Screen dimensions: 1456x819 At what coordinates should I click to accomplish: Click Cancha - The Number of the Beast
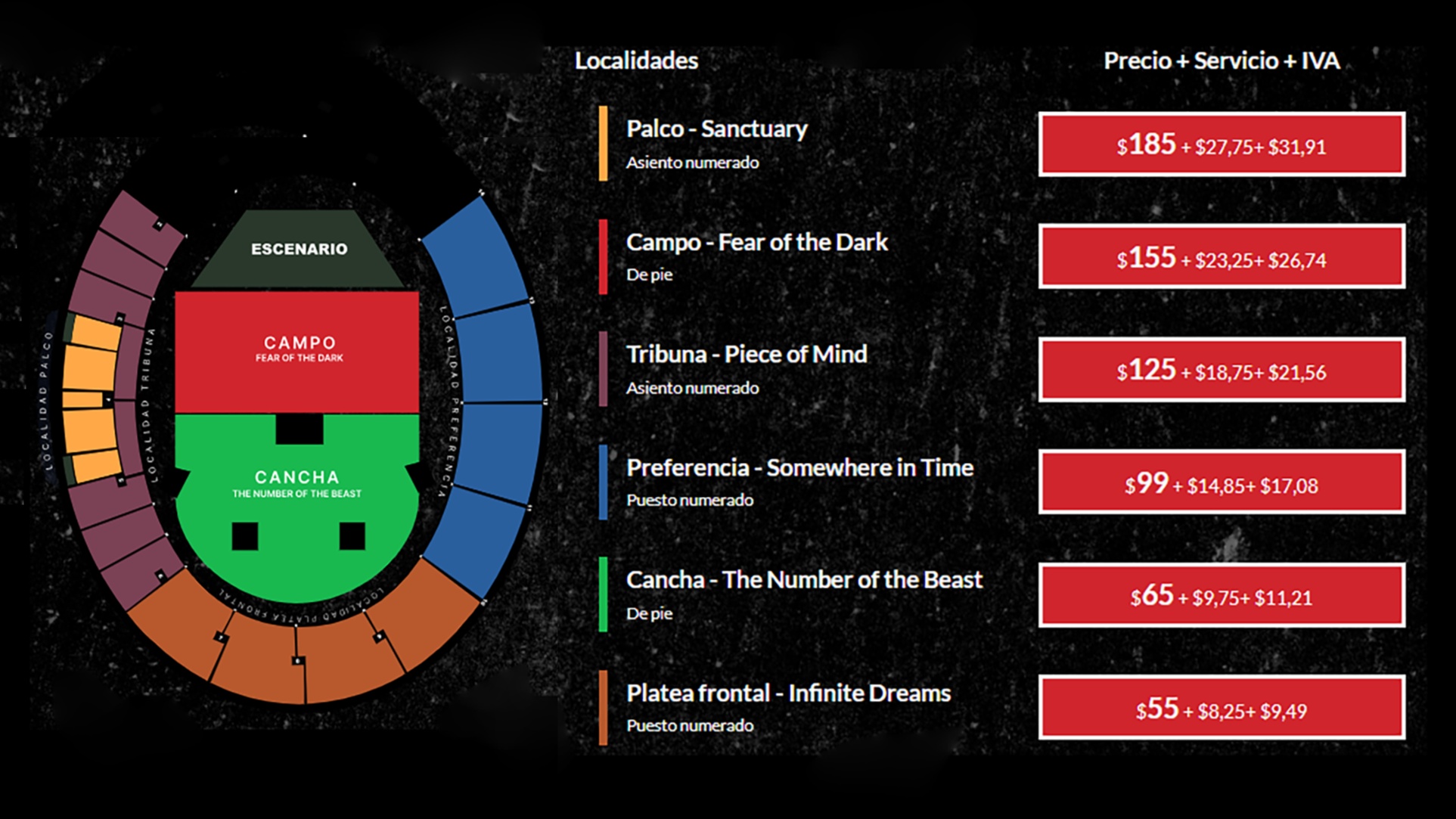point(803,580)
